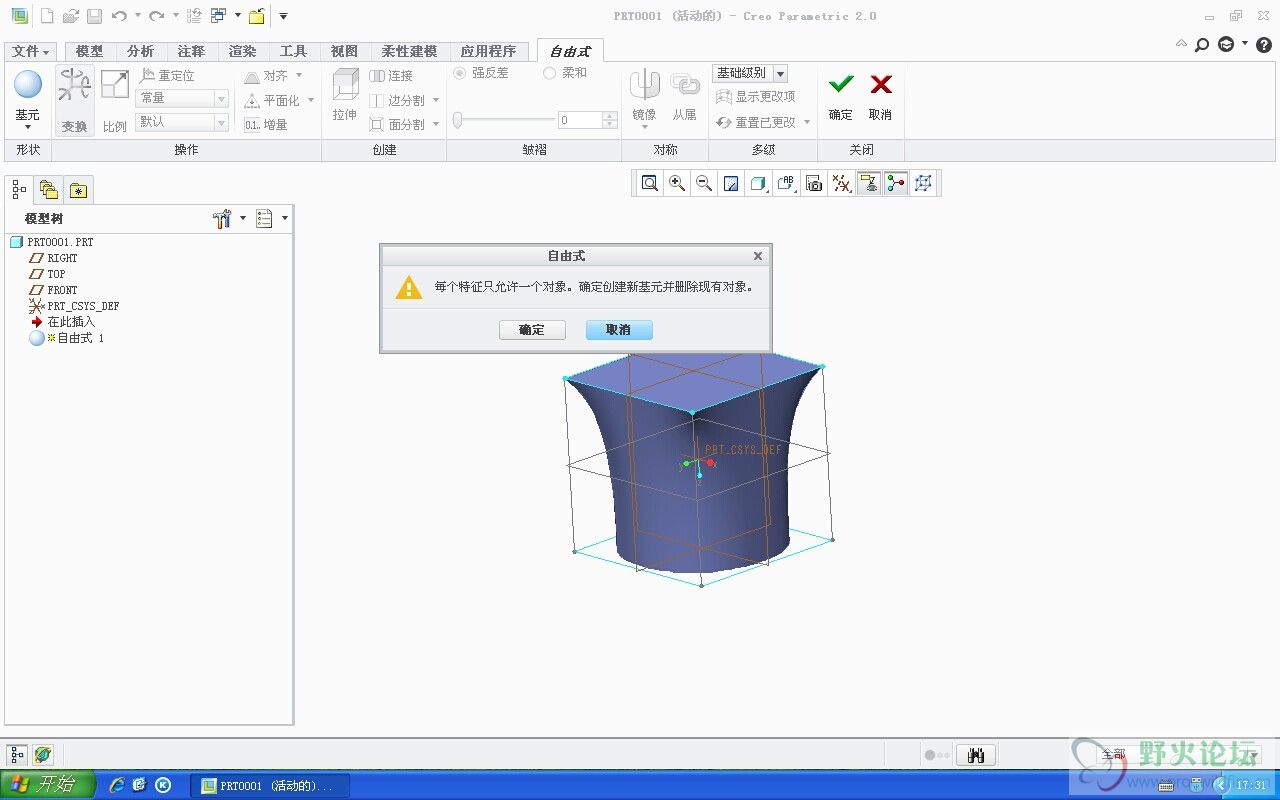Select the 比例 scale tool
This screenshot has height=800, width=1280.
[115, 100]
